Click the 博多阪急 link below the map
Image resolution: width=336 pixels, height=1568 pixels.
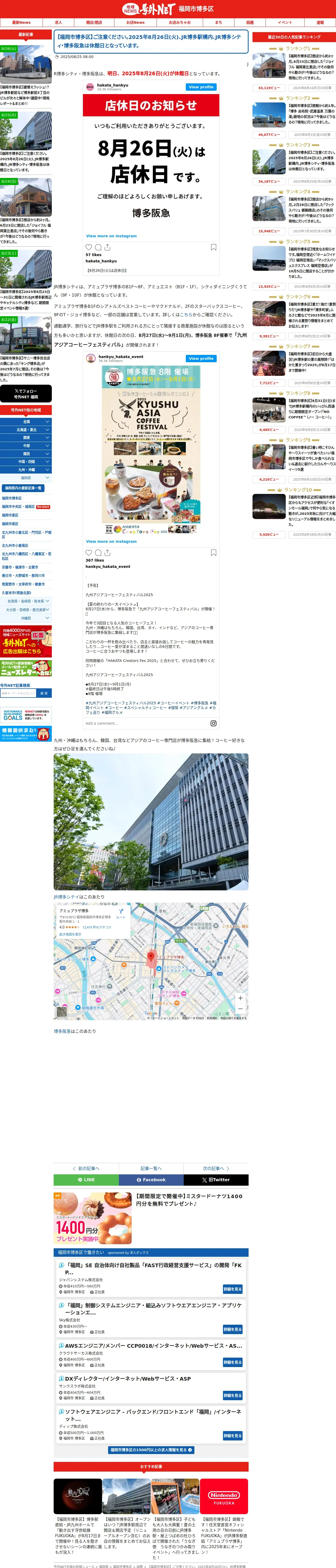tap(62, 1031)
